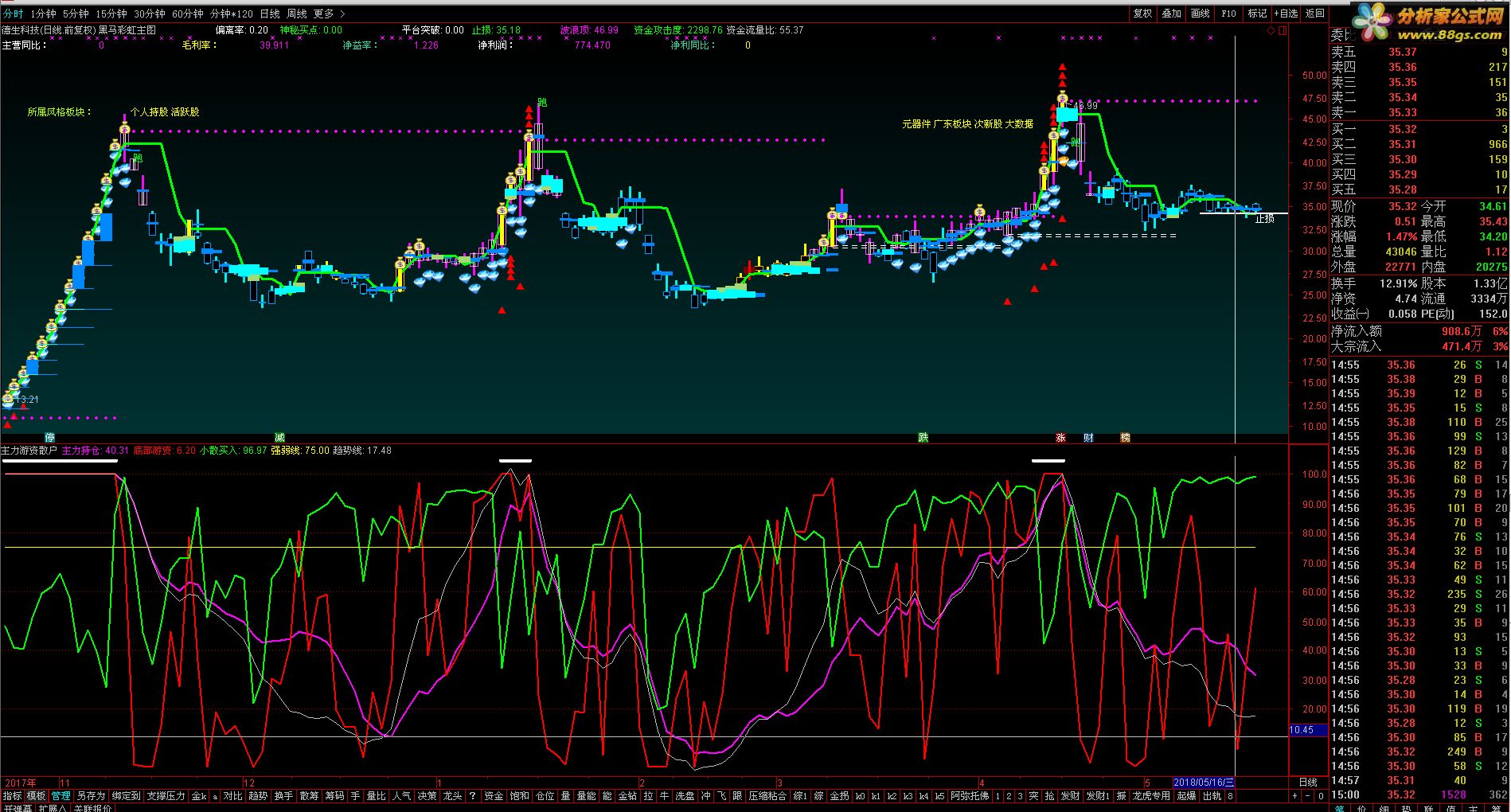The height and width of the screenshot is (812, 1511).
Task: Select the 龙头 indicator
Action: (452, 796)
